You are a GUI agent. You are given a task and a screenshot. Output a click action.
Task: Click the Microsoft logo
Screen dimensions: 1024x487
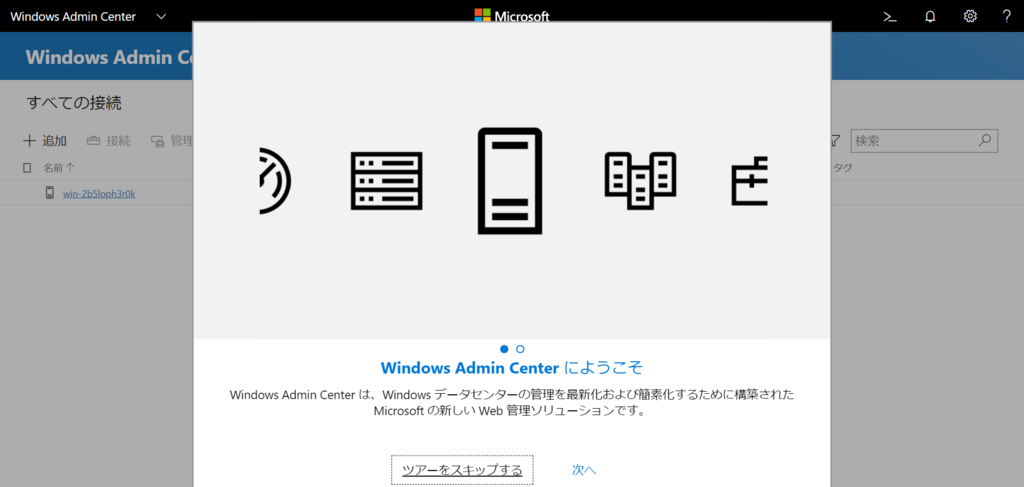512,16
